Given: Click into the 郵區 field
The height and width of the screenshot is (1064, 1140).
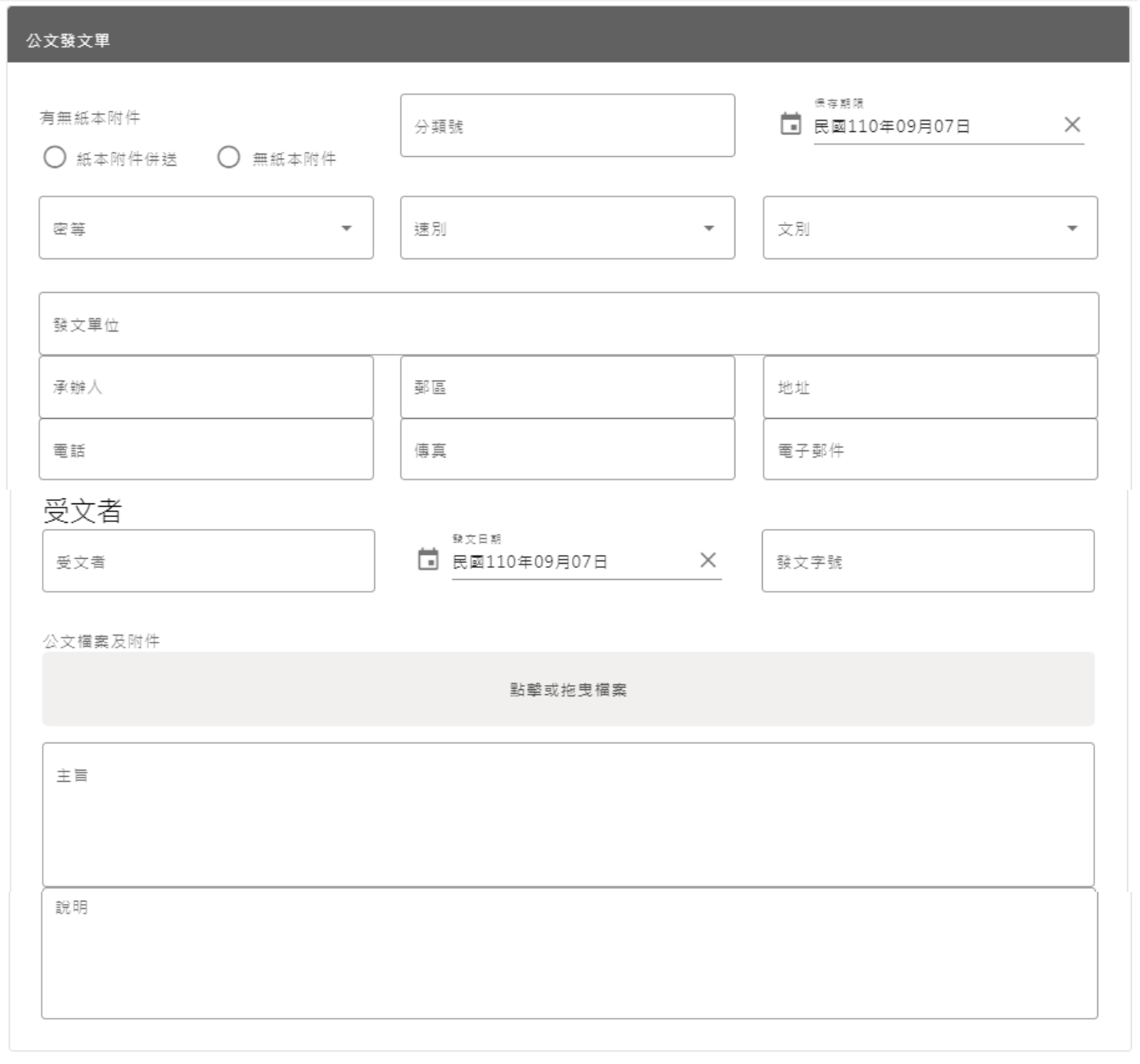Looking at the screenshot, I should 566,387.
